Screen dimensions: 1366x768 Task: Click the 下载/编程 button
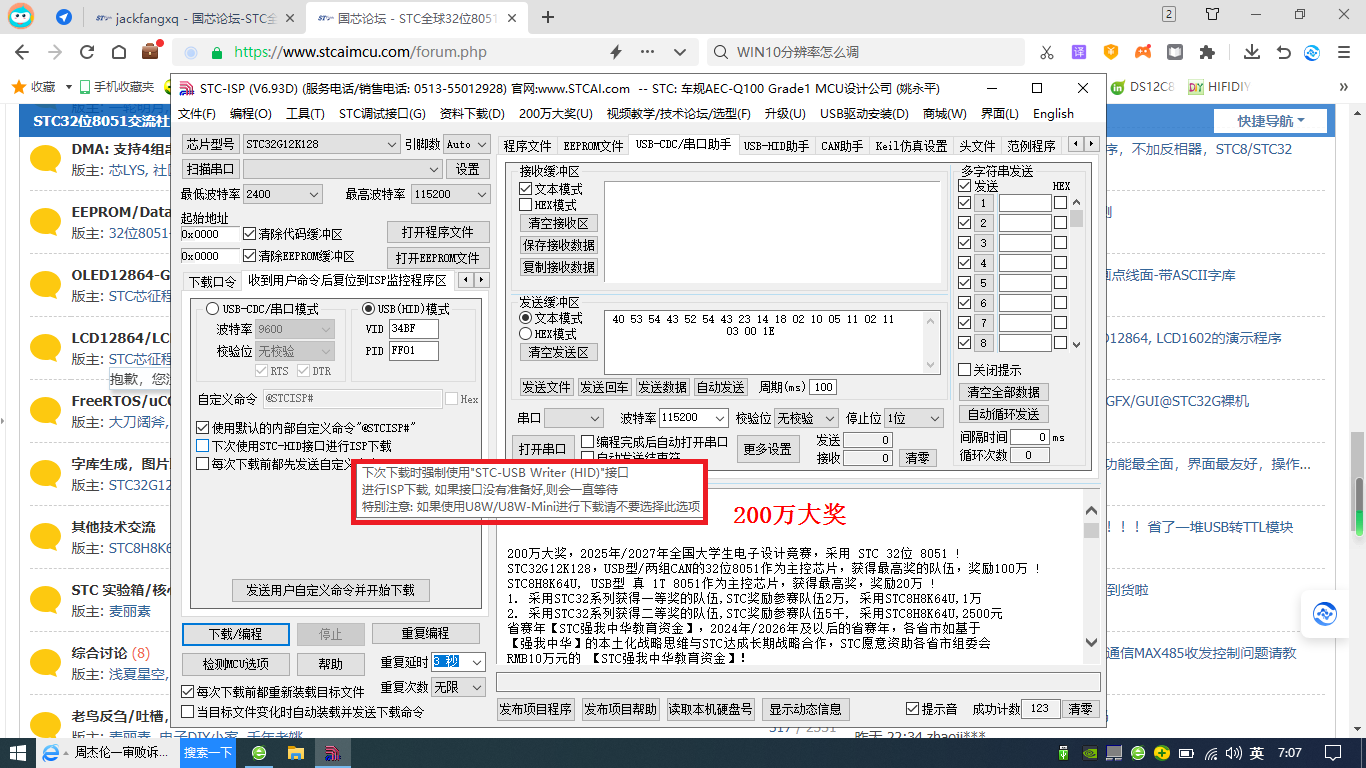(x=235, y=634)
